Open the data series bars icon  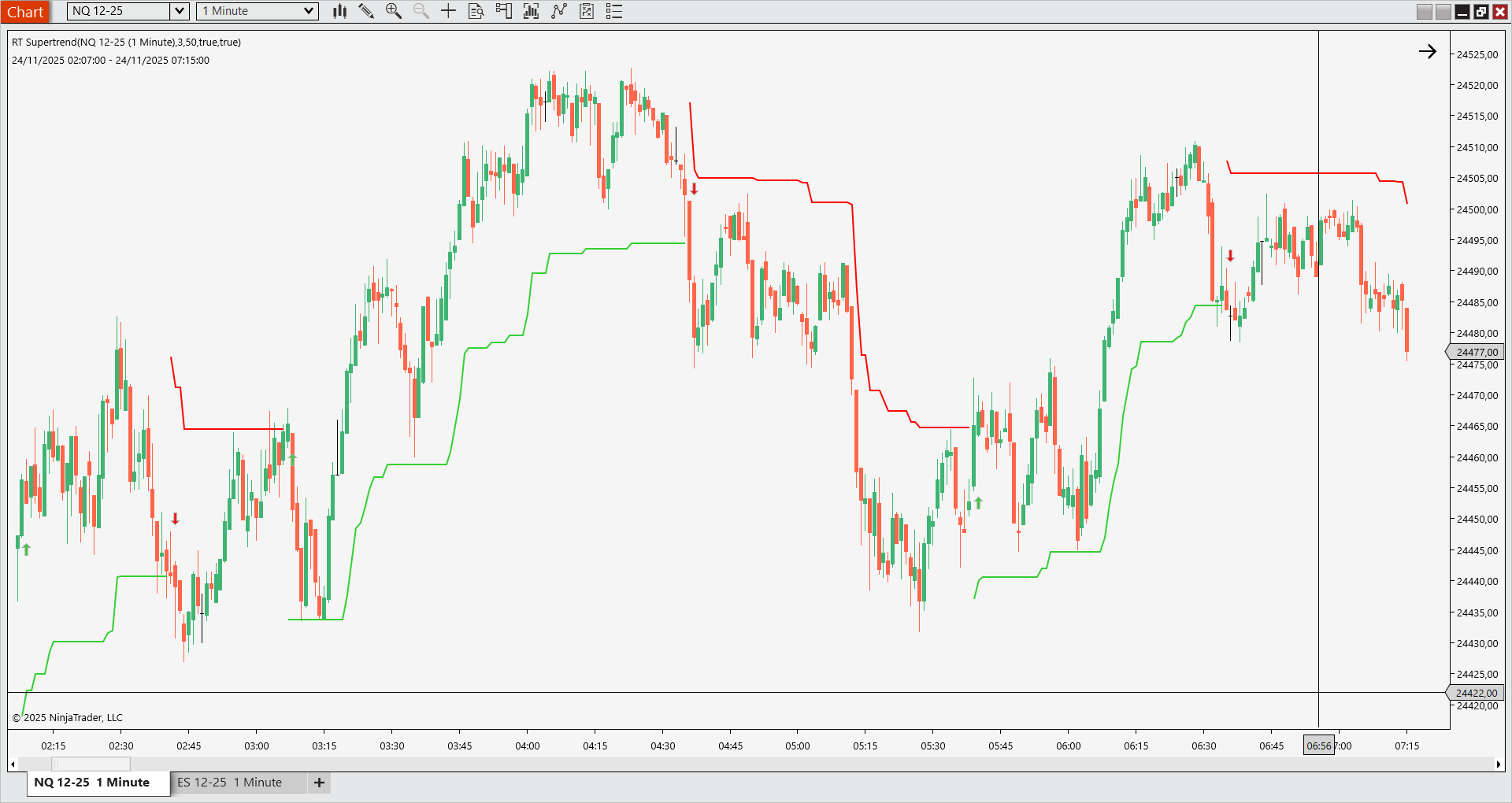click(x=532, y=11)
